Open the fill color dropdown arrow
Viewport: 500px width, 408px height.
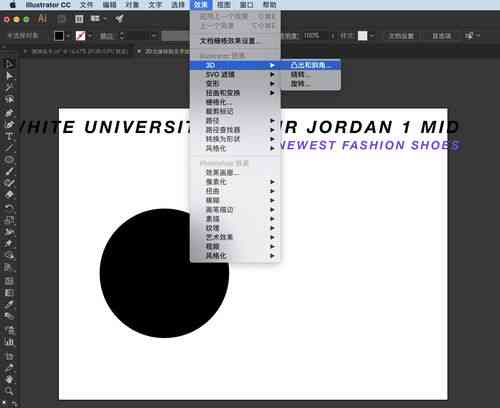(x=68, y=36)
